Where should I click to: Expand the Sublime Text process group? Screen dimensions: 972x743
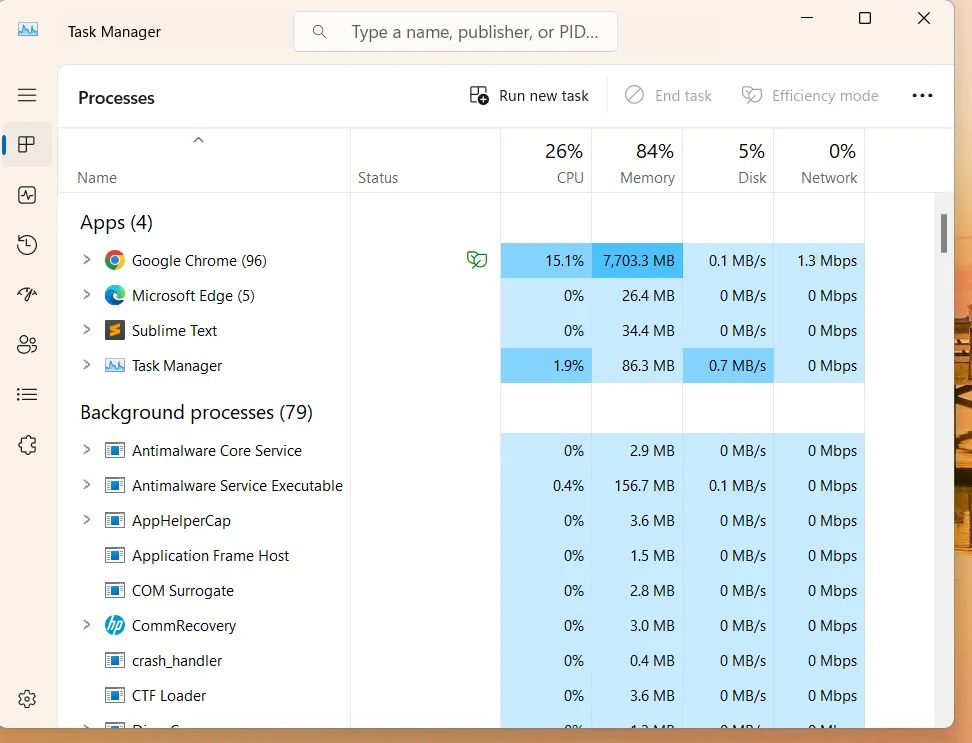(x=87, y=330)
